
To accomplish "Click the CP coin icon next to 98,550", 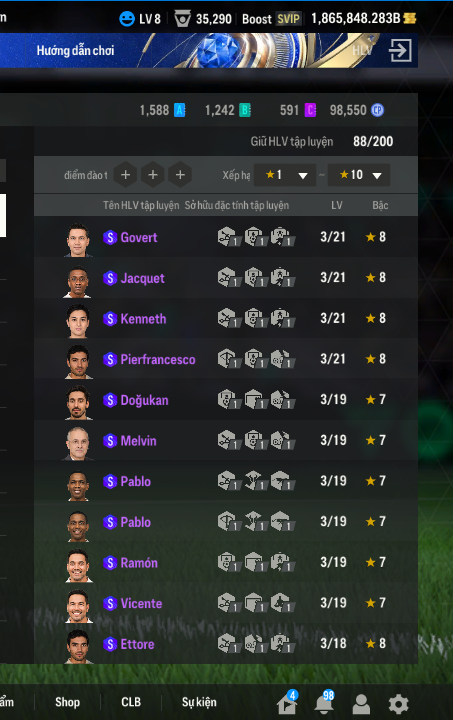I will coord(377,110).
